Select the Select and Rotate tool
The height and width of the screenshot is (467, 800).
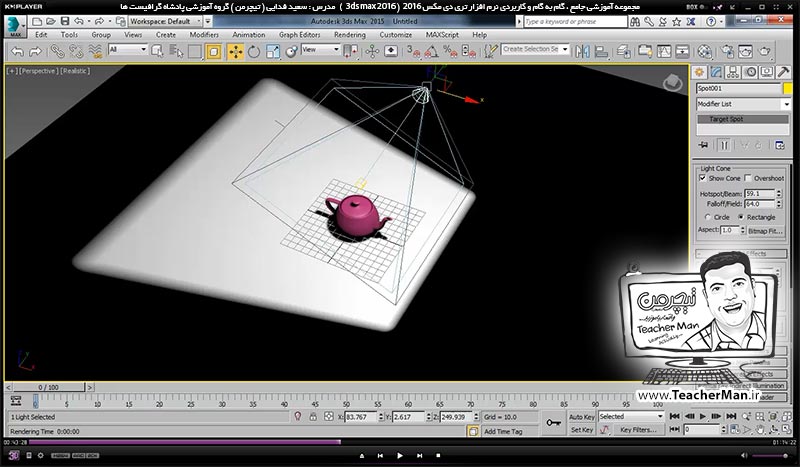tap(254, 52)
